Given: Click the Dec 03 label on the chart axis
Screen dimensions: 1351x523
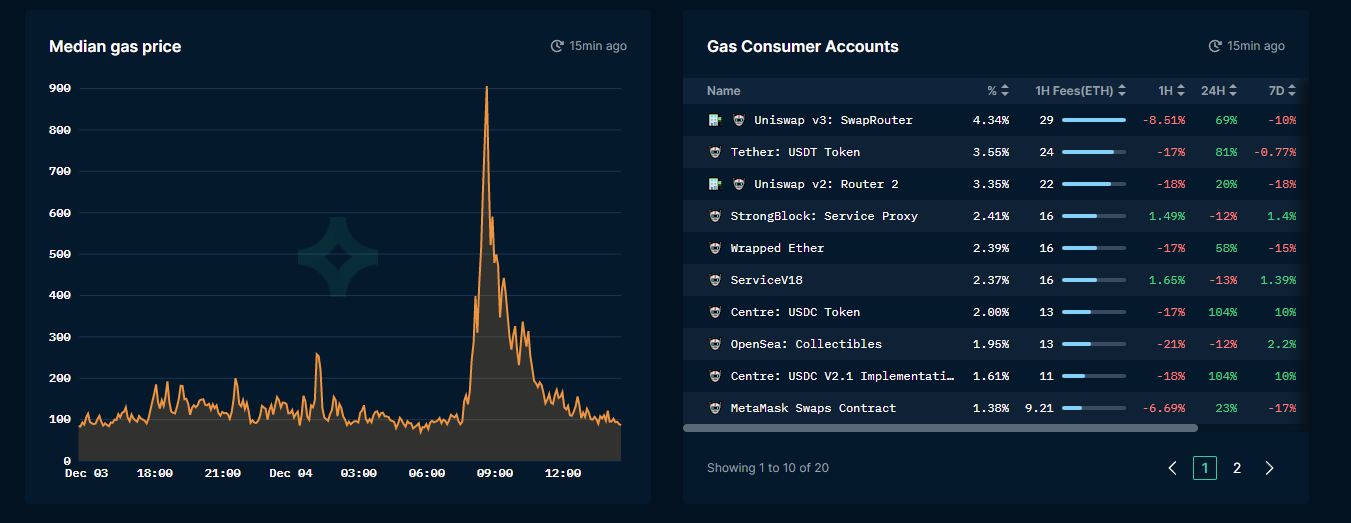Looking at the screenshot, I should (86, 473).
